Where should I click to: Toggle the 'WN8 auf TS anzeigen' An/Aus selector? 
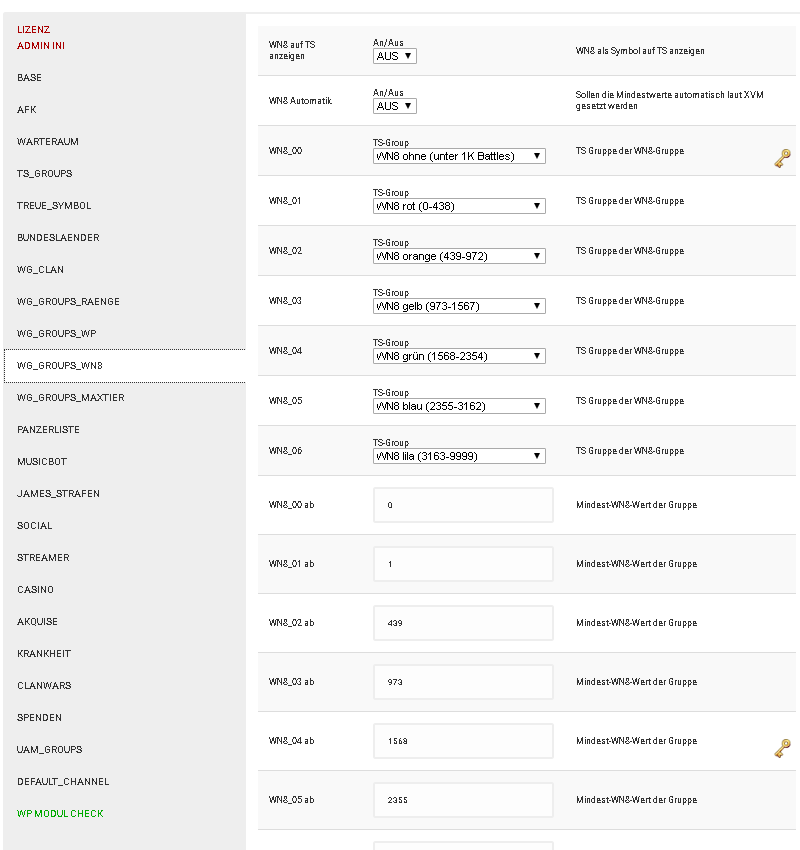(395, 56)
